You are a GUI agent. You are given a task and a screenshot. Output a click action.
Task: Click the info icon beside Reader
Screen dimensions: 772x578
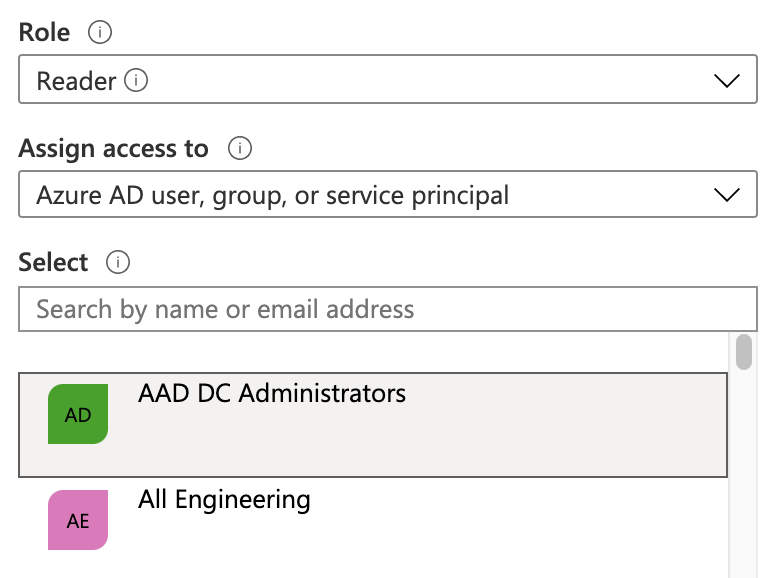point(138,80)
